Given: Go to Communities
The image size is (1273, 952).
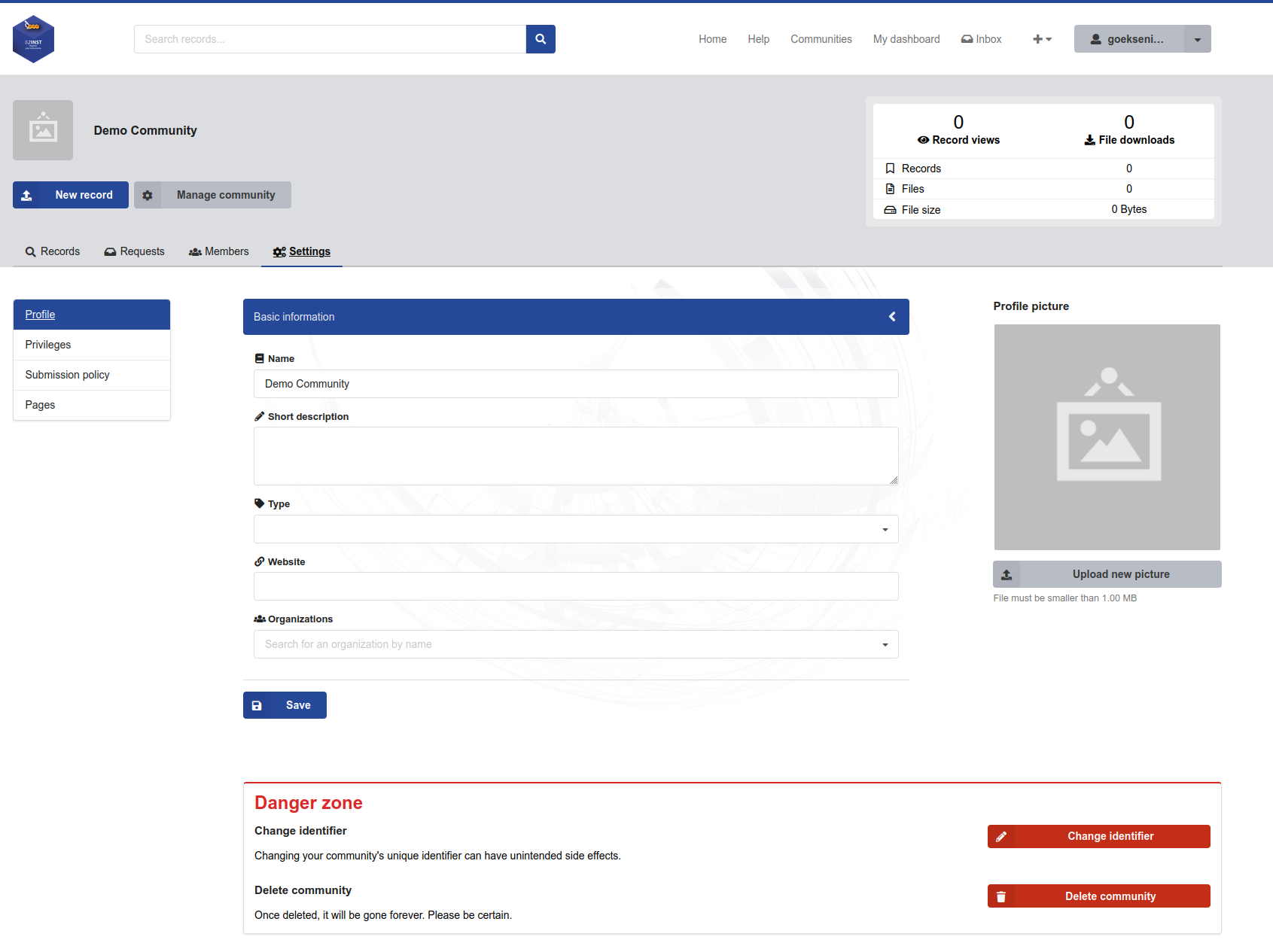Looking at the screenshot, I should [821, 39].
